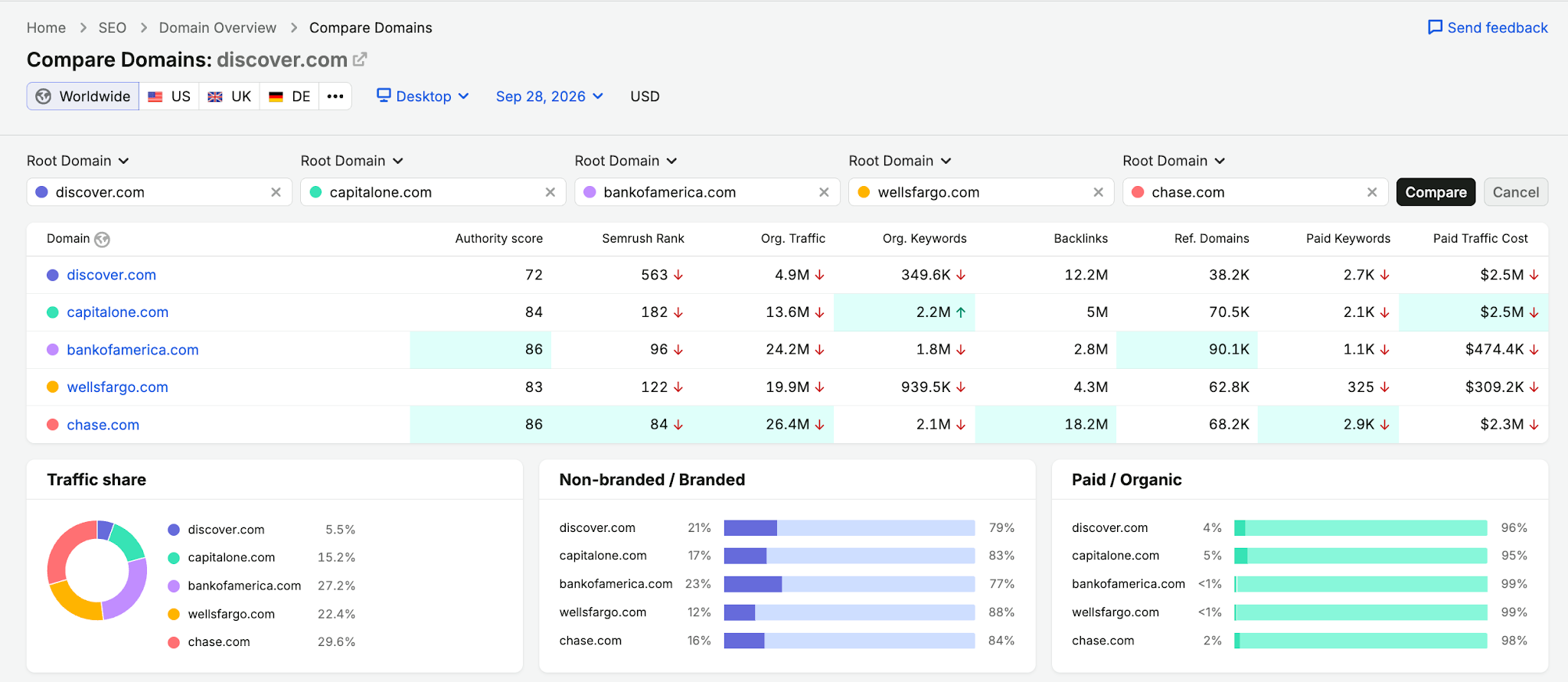This screenshot has width=1568, height=682.
Task: Remove wellsfargo.com using its X icon
Action: tap(1098, 192)
